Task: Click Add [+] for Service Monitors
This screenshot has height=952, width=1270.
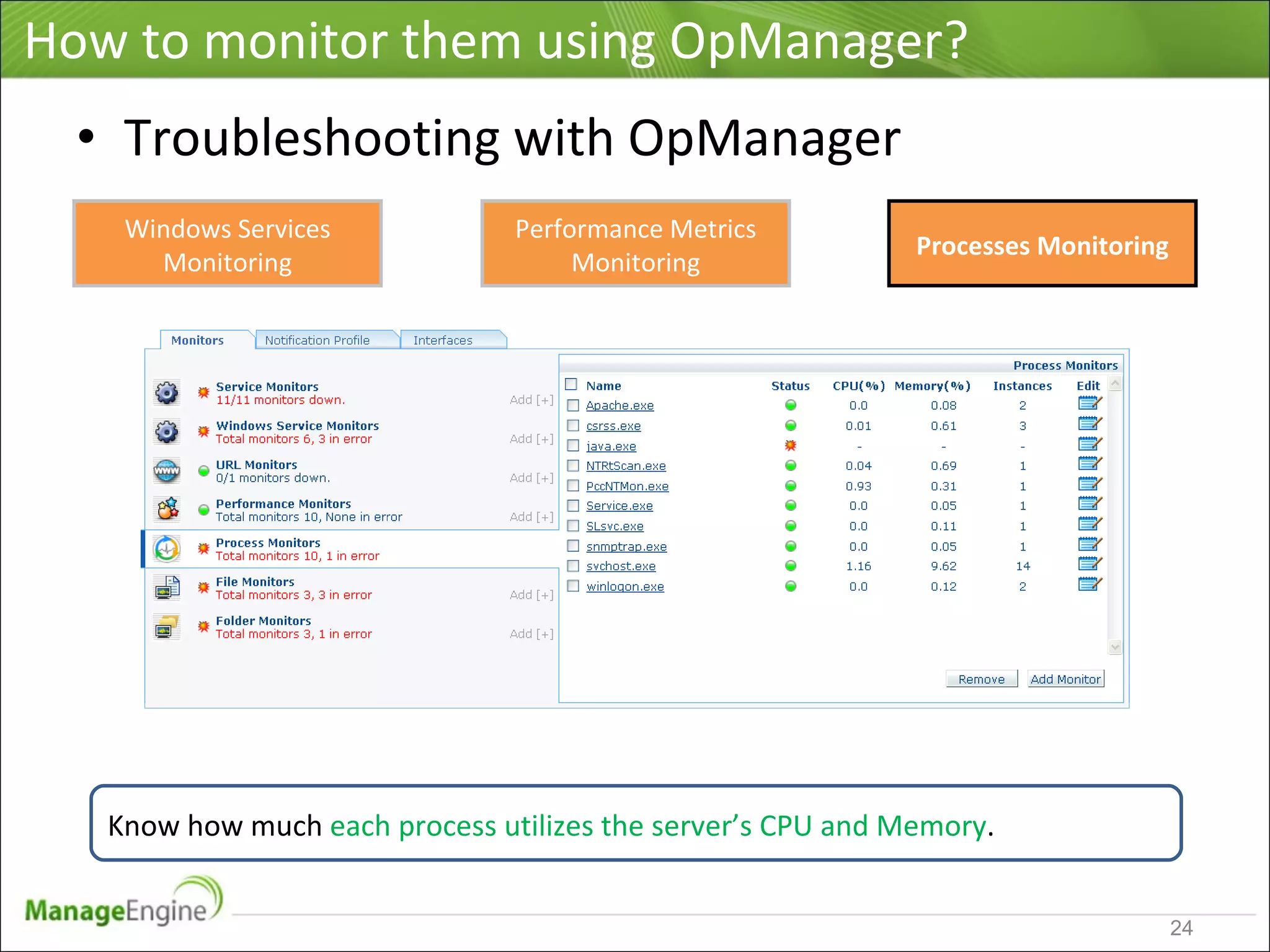Action: tap(531, 400)
